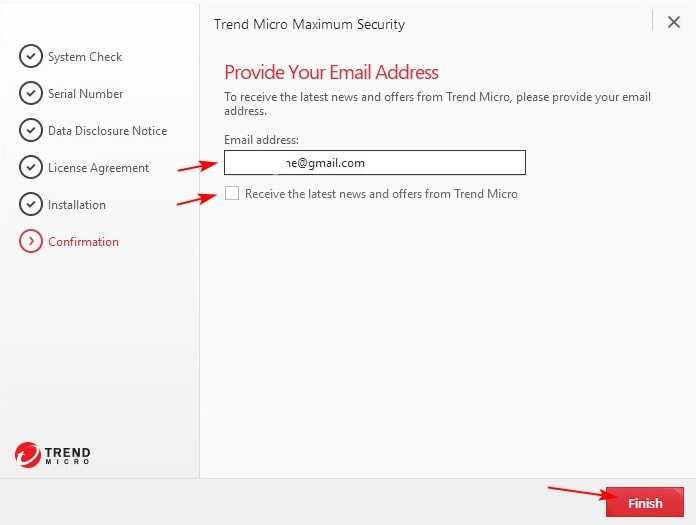The width and height of the screenshot is (696, 525).
Task: Click the 'Email address:' field label
Action: pos(261,140)
